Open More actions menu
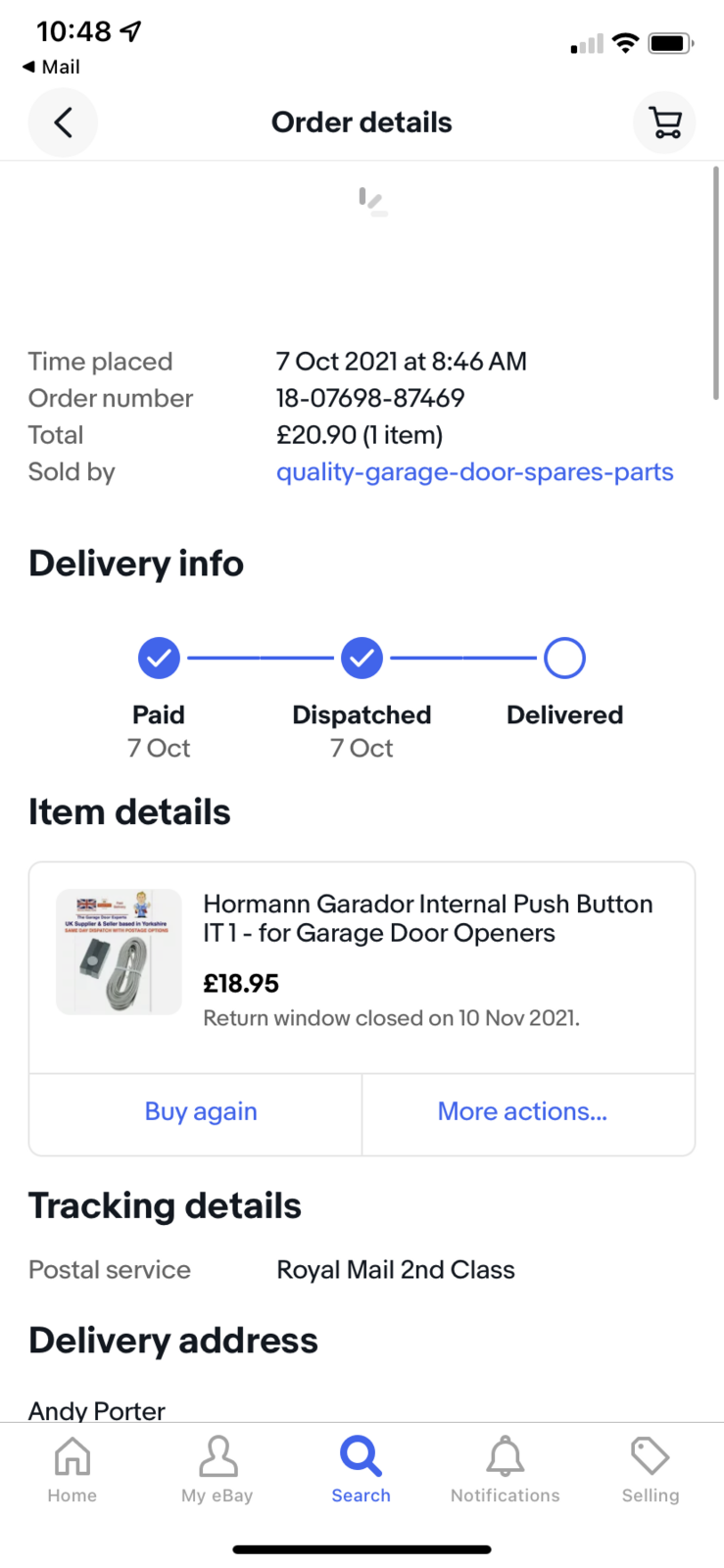The height and width of the screenshot is (1568, 724). click(x=522, y=1111)
